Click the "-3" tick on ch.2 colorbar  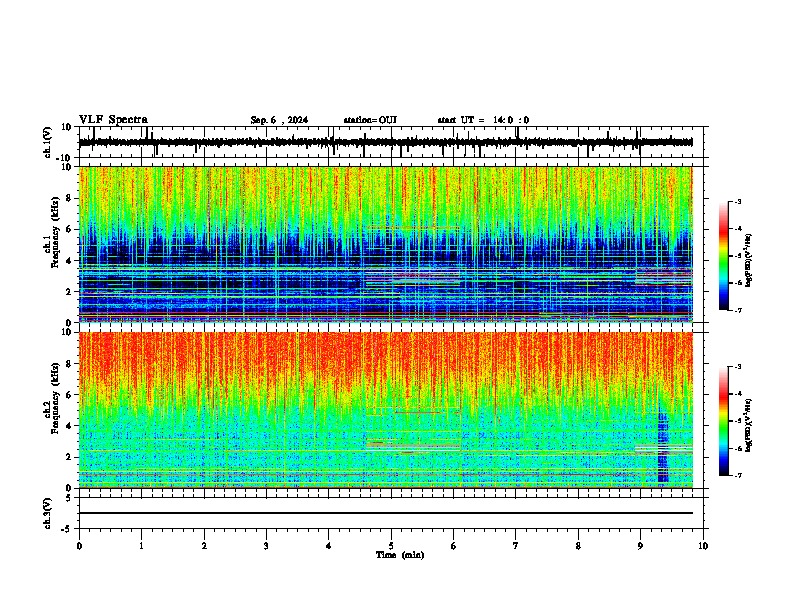click(737, 367)
